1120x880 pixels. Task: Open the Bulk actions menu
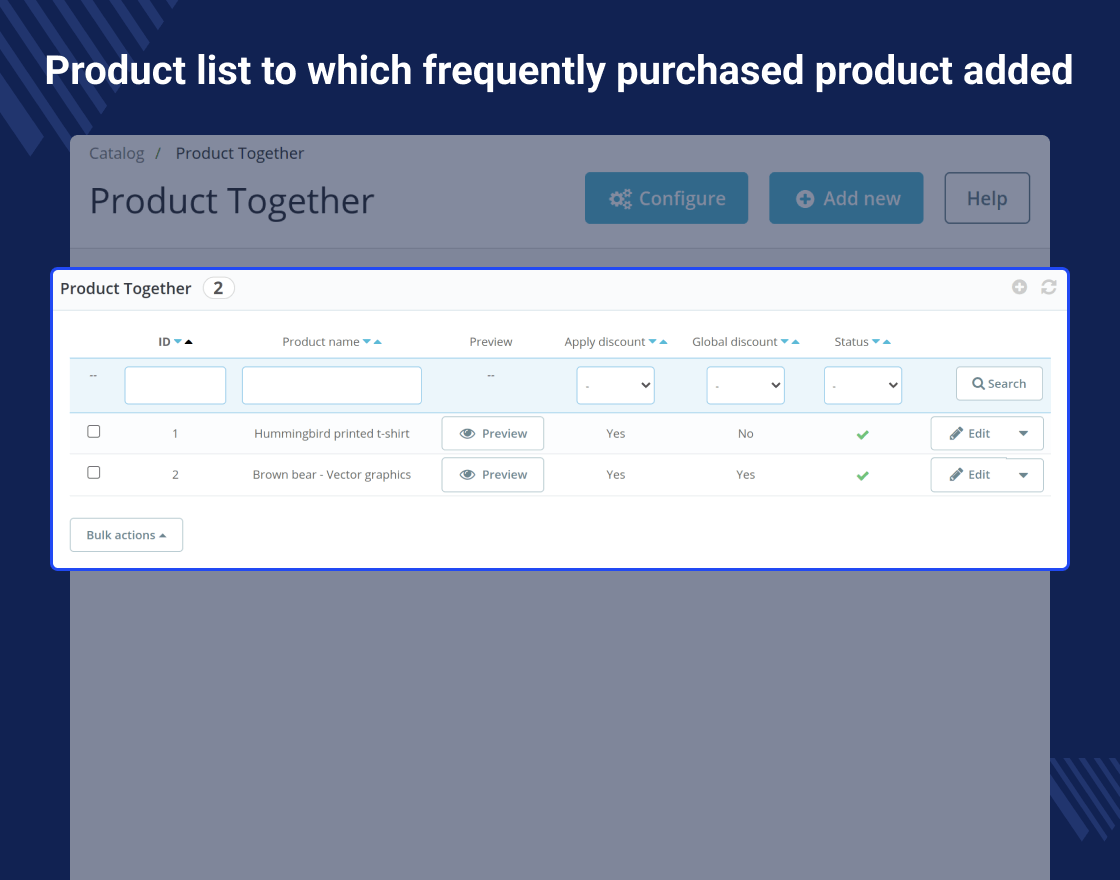pos(126,535)
